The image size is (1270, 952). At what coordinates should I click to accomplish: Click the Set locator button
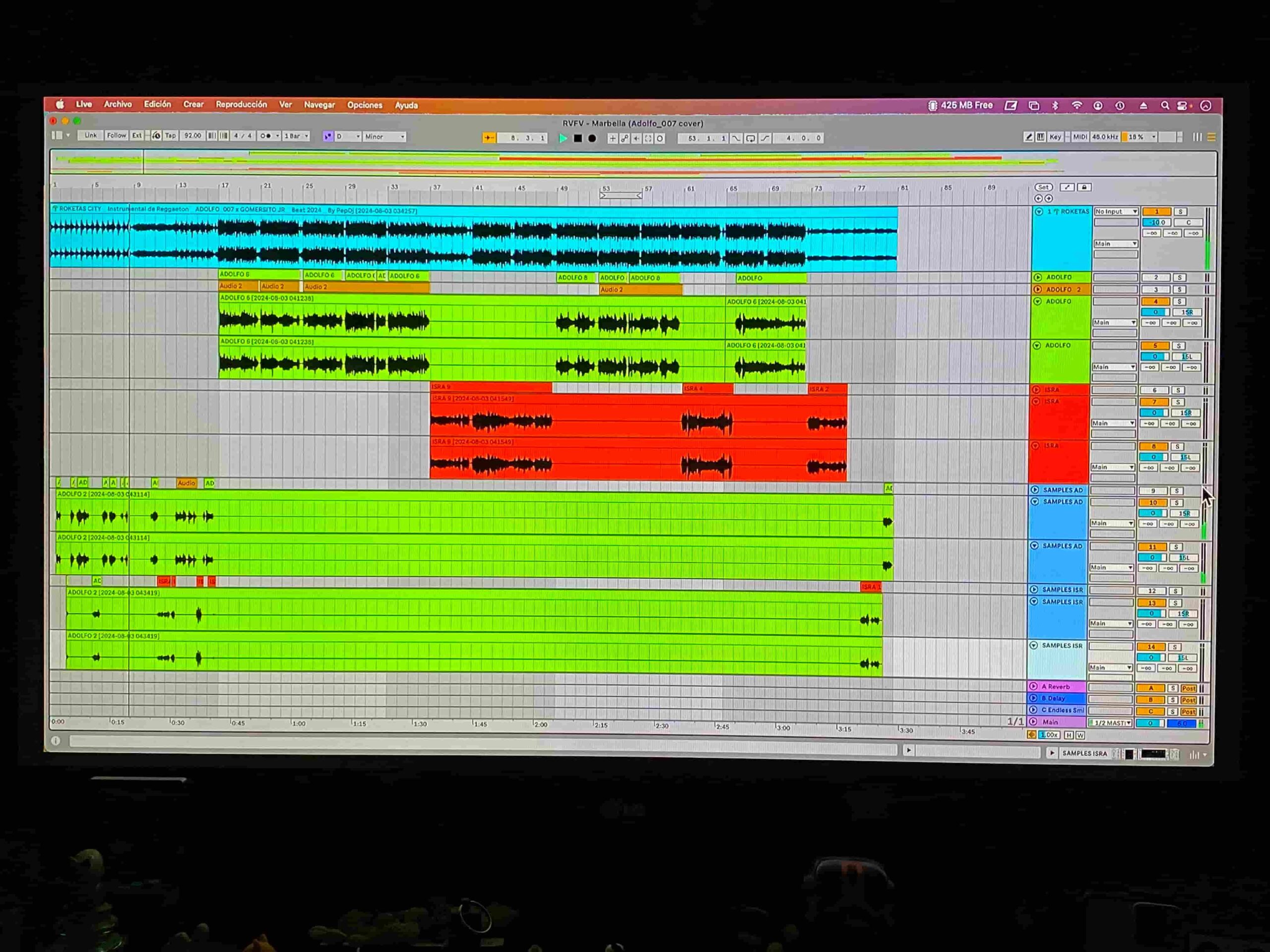1043,187
